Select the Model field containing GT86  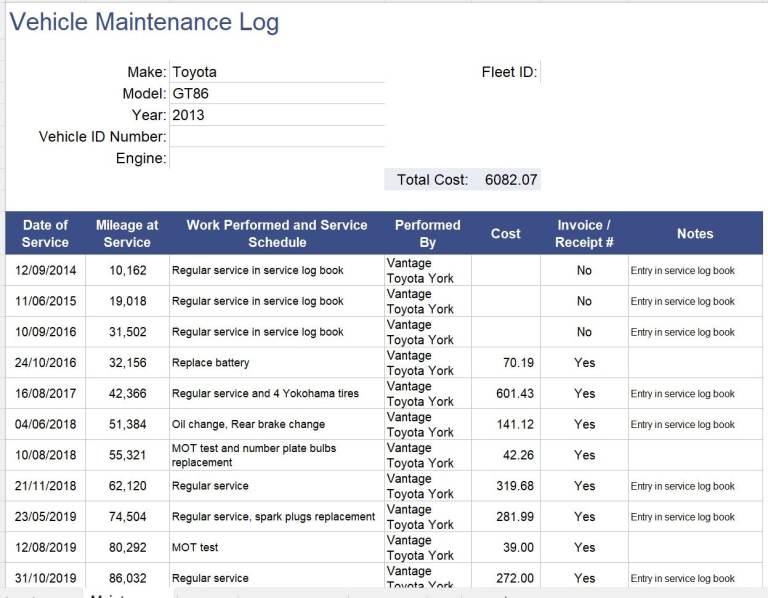(276, 94)
